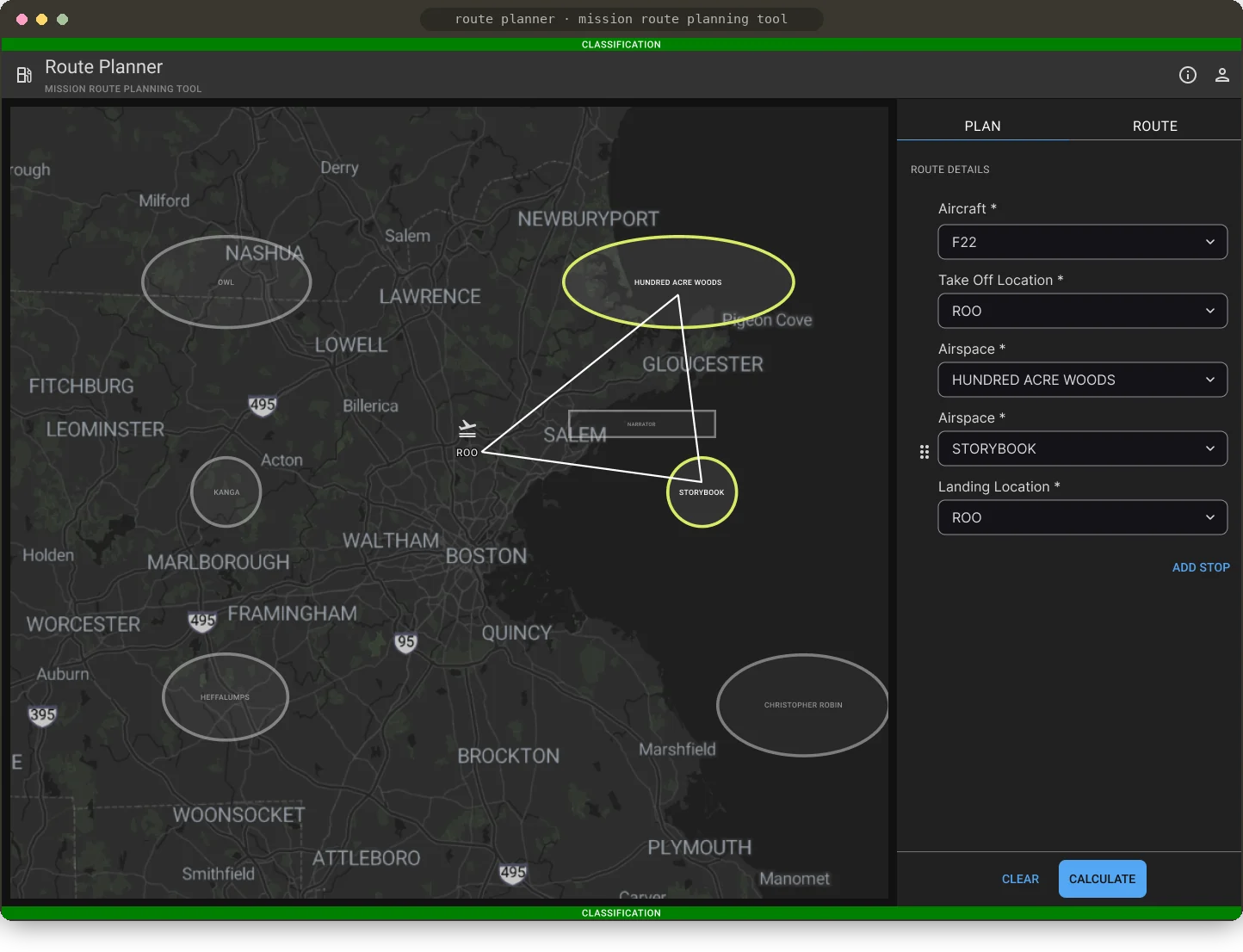Open the Aircraft dropdown showing F22
Image resolution: width=1243 pixels, height=952 pixels.
click(x=1083, y=242)
